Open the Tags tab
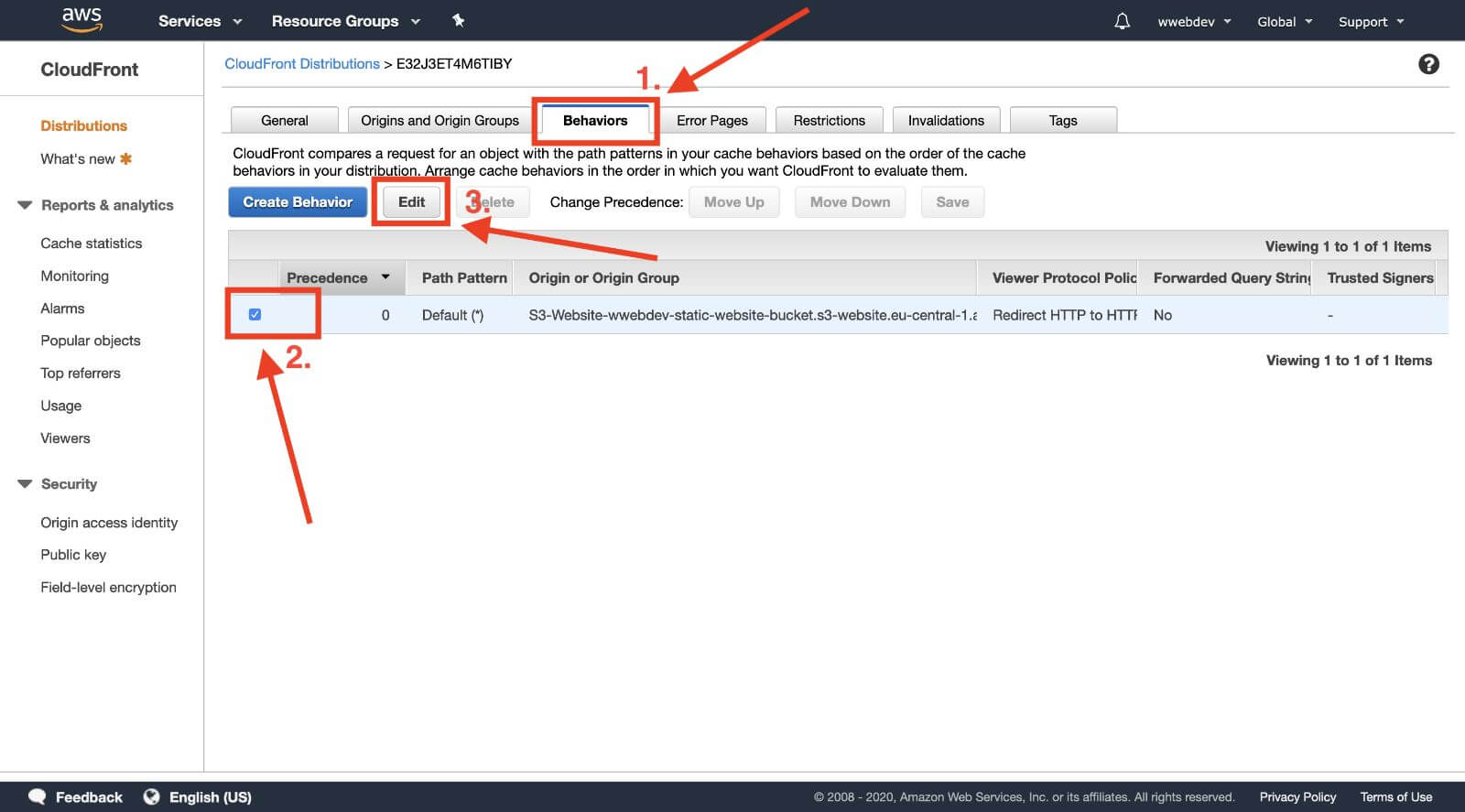Viewport: 1465px width, 812px height. click(x=1063, y=120)
